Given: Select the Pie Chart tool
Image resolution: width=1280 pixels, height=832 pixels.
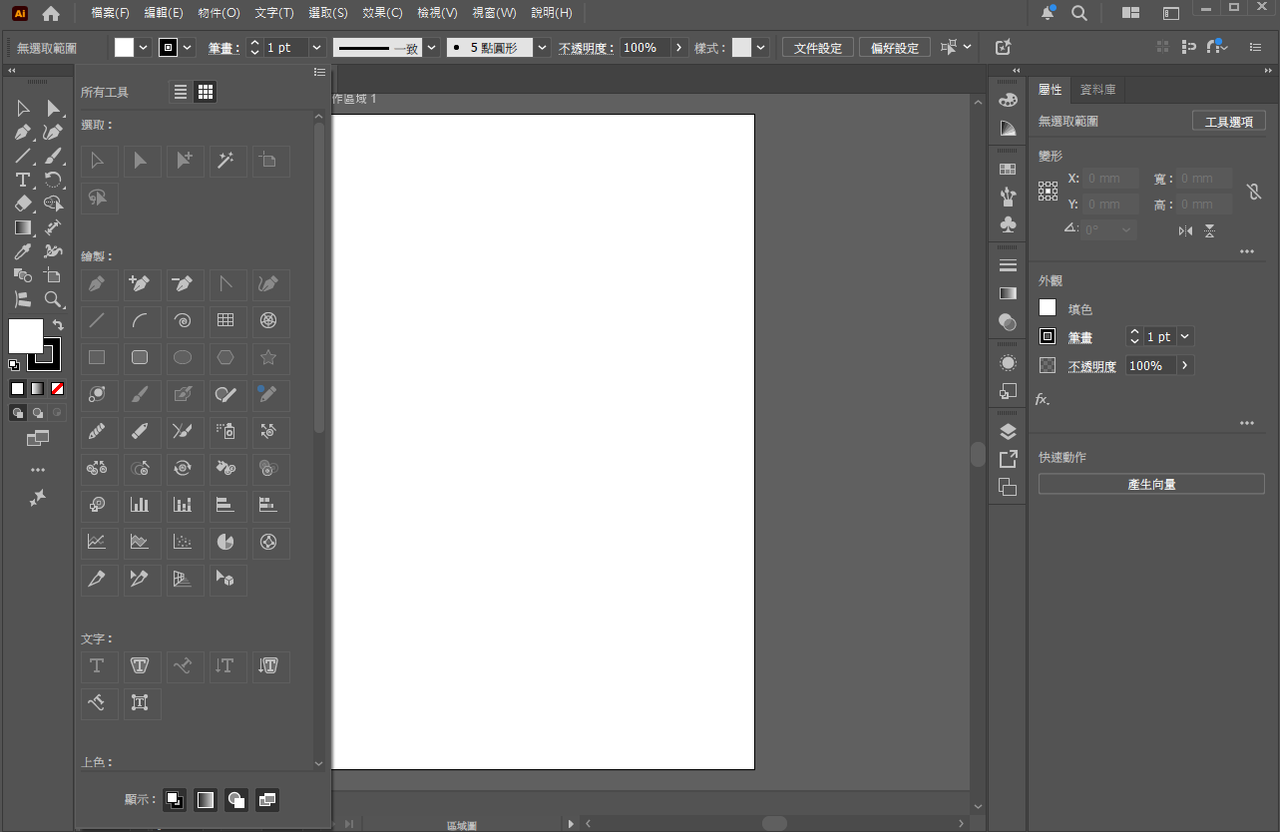Looking at the screenshot, I should point(226,542).
